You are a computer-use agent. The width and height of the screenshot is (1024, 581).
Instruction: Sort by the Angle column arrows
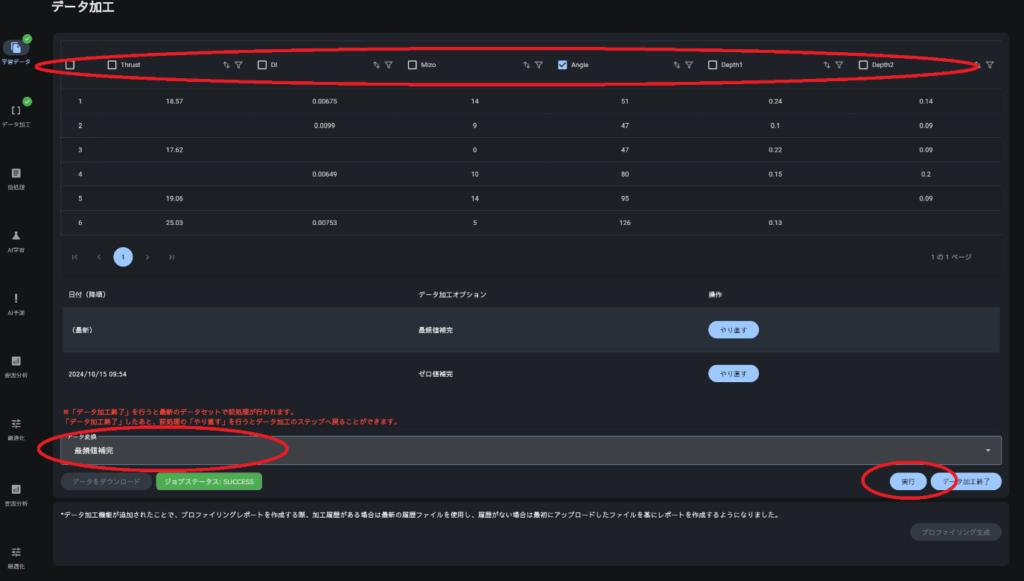click(x=676, y=65)
